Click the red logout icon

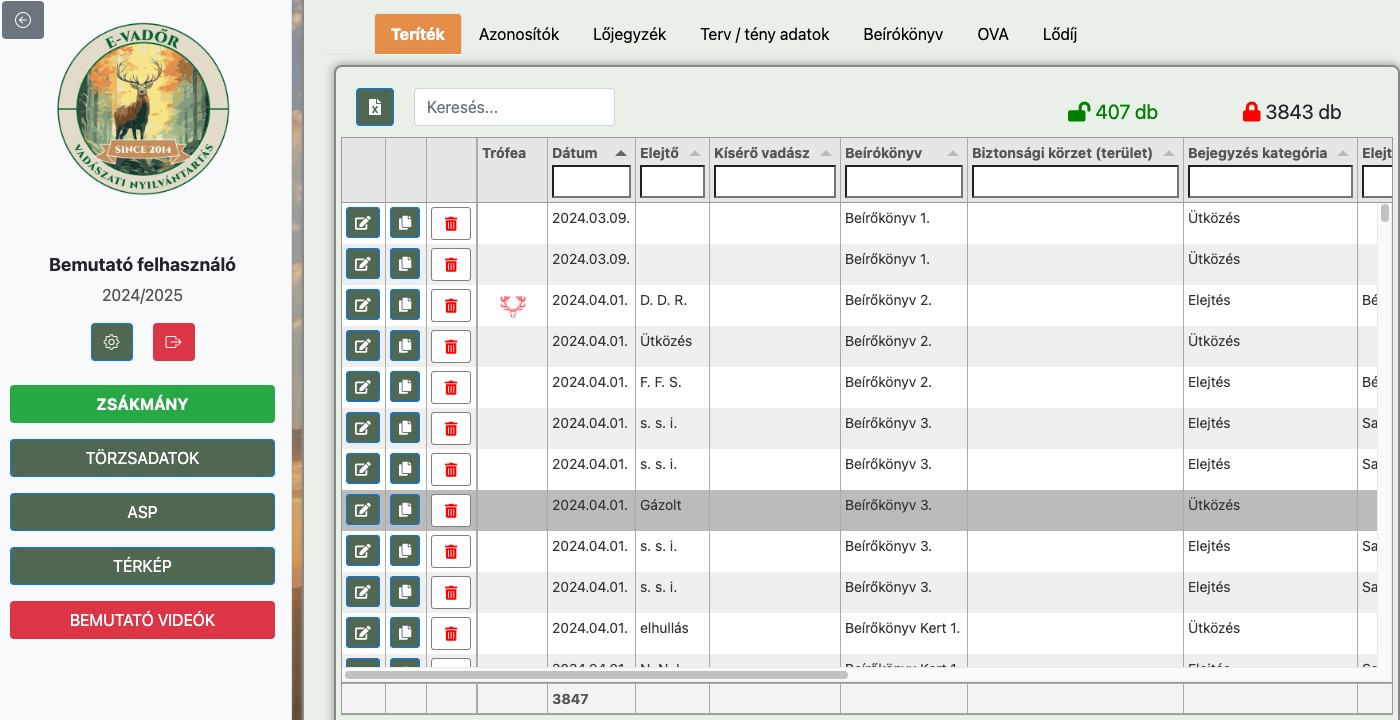point(174,342)
